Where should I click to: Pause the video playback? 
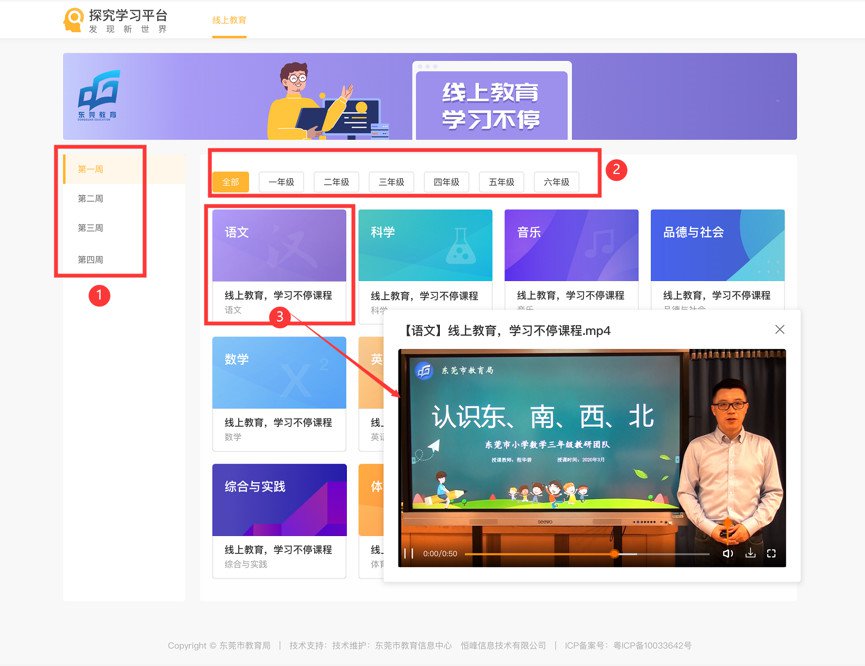408,553
